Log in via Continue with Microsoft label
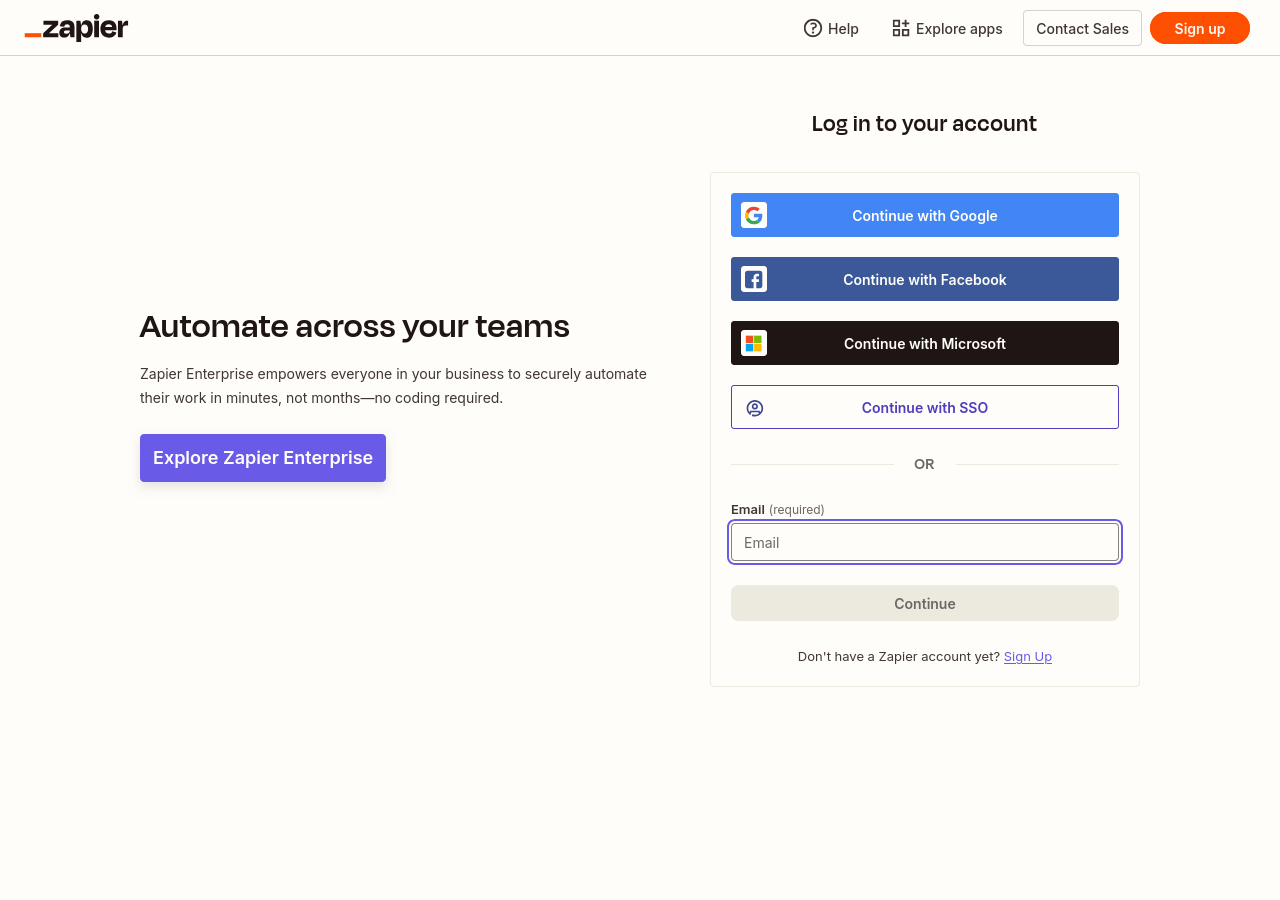The width and height of the screenshot is (1280, 900). pyautogui.click(x=924, y=344)
